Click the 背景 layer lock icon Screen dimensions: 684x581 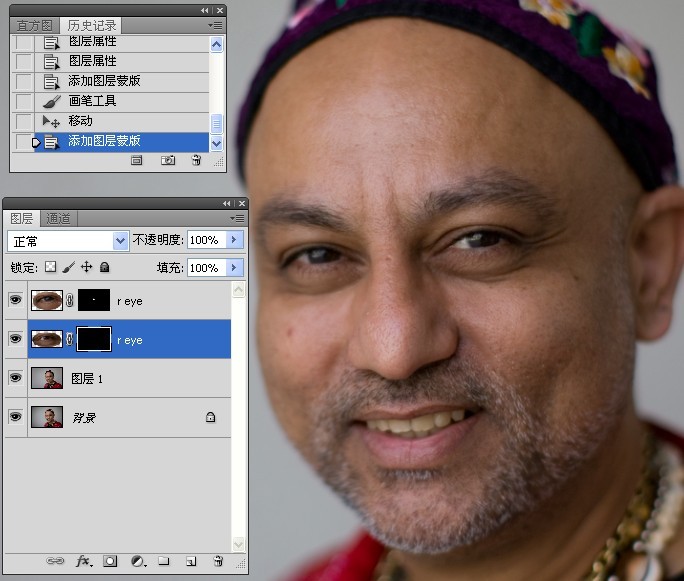210,417
